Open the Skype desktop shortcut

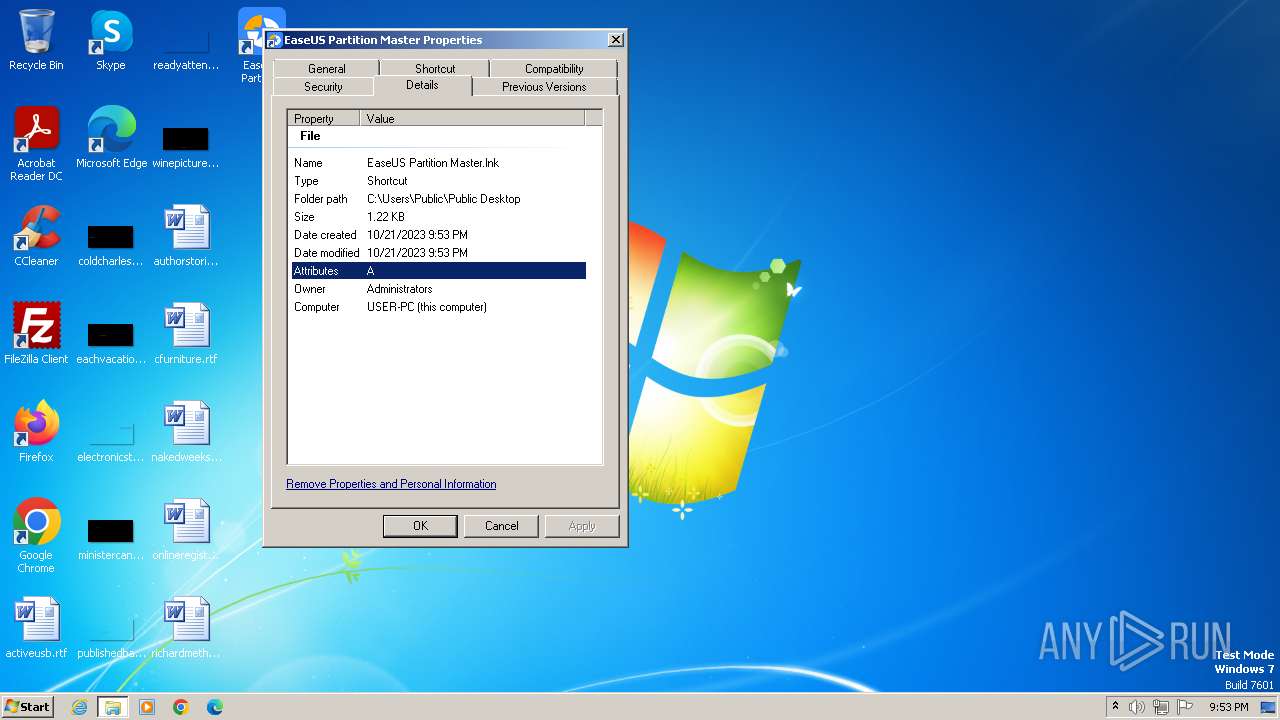coord(111,40)
